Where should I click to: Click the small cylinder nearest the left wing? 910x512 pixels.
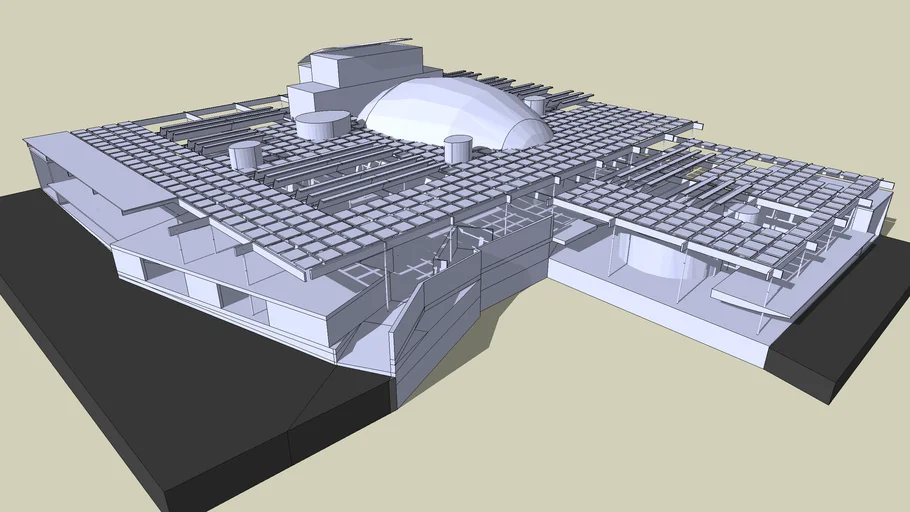coord(245,155)
